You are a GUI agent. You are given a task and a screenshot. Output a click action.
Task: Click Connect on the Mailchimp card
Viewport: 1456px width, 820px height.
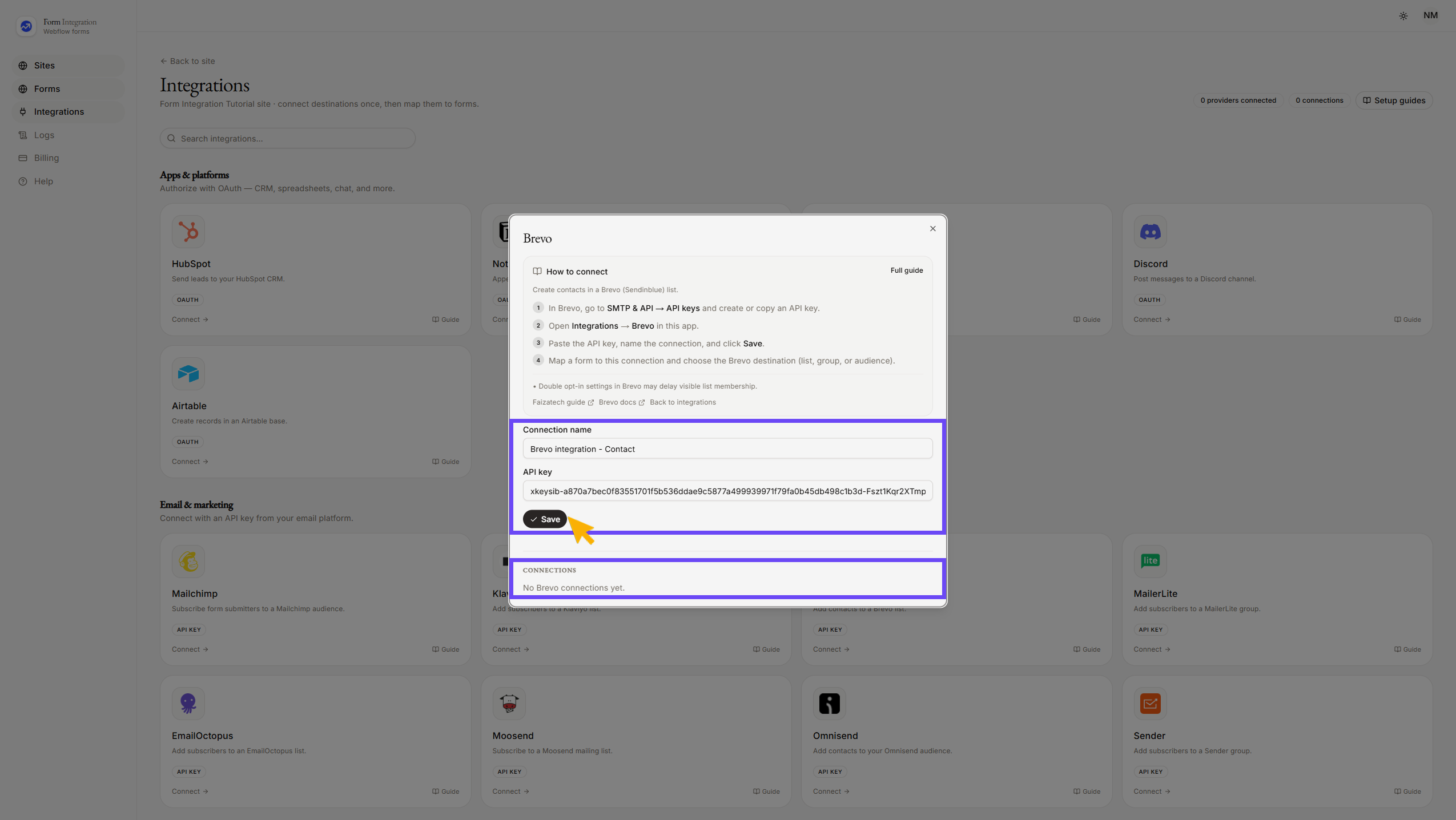[x=190, y=649]
